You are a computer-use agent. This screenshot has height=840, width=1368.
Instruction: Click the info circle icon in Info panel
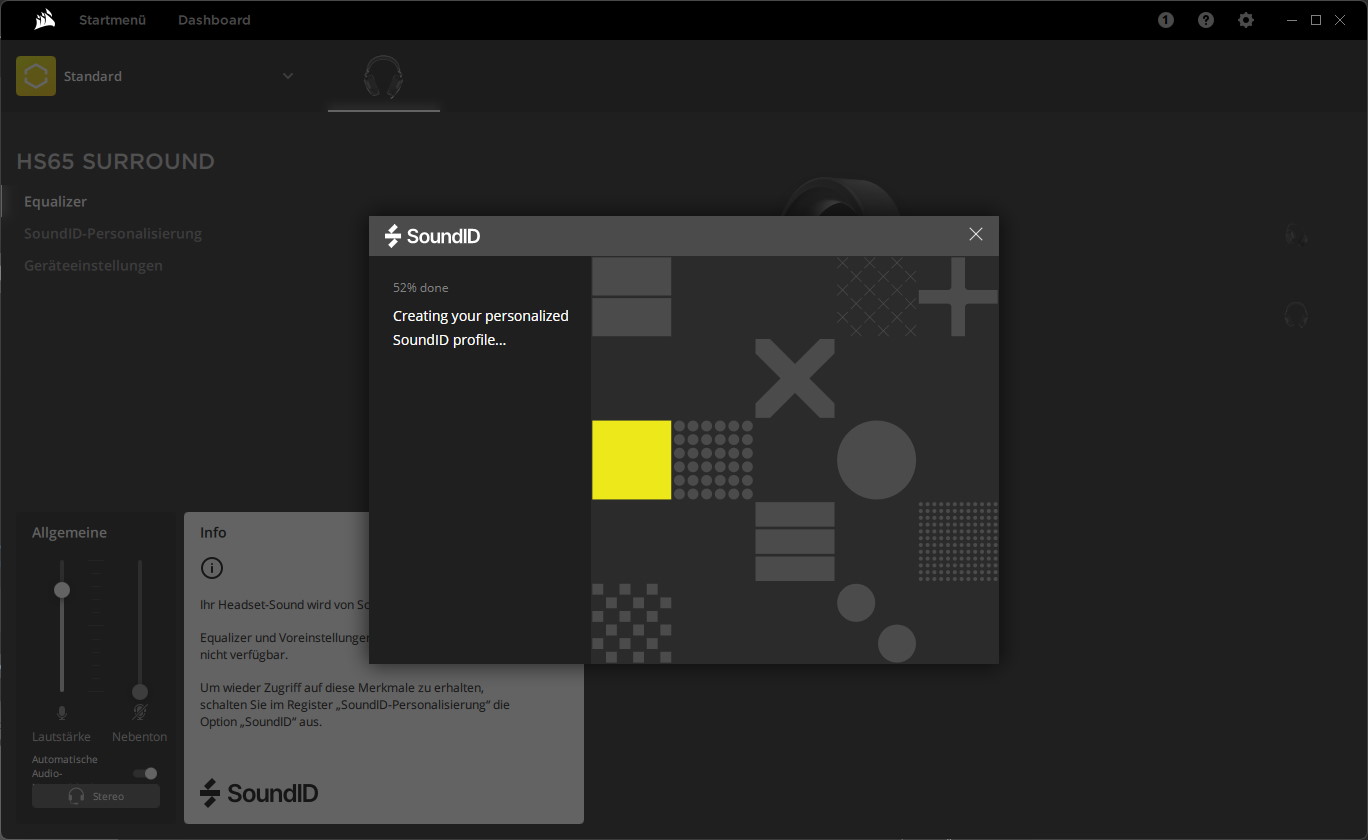click(212, 568)
